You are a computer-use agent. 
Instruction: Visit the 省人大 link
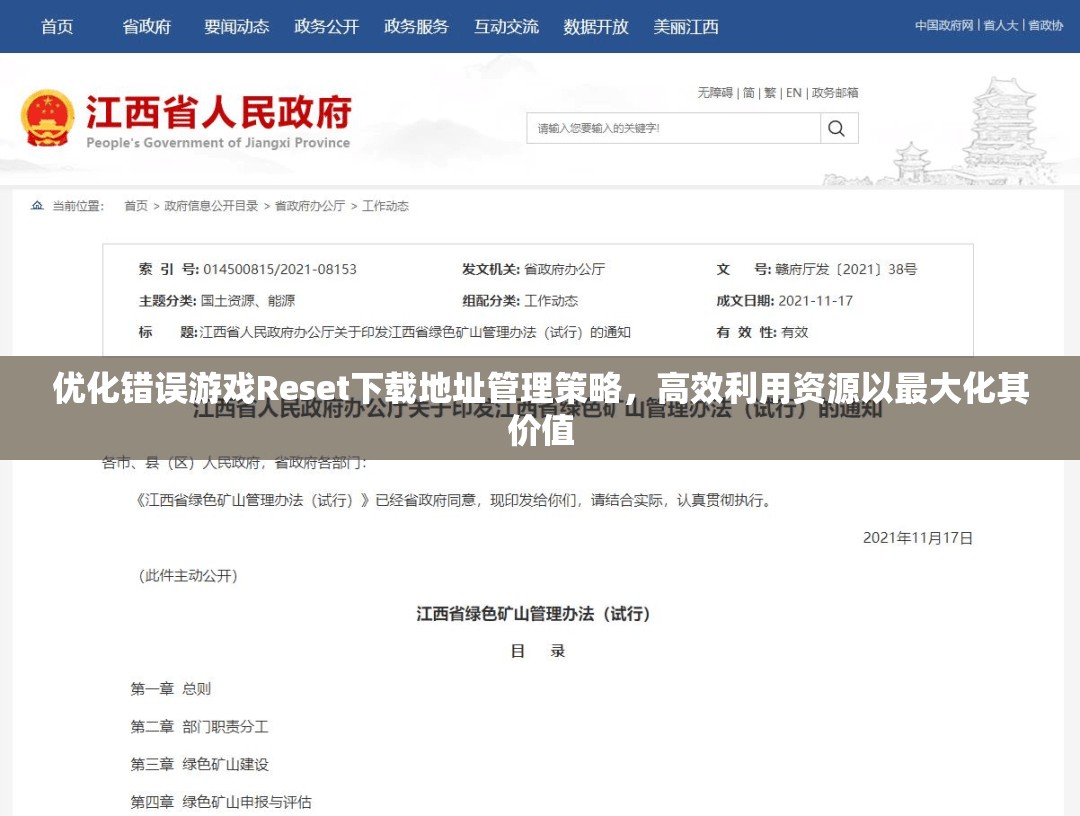coord(1001,25)
